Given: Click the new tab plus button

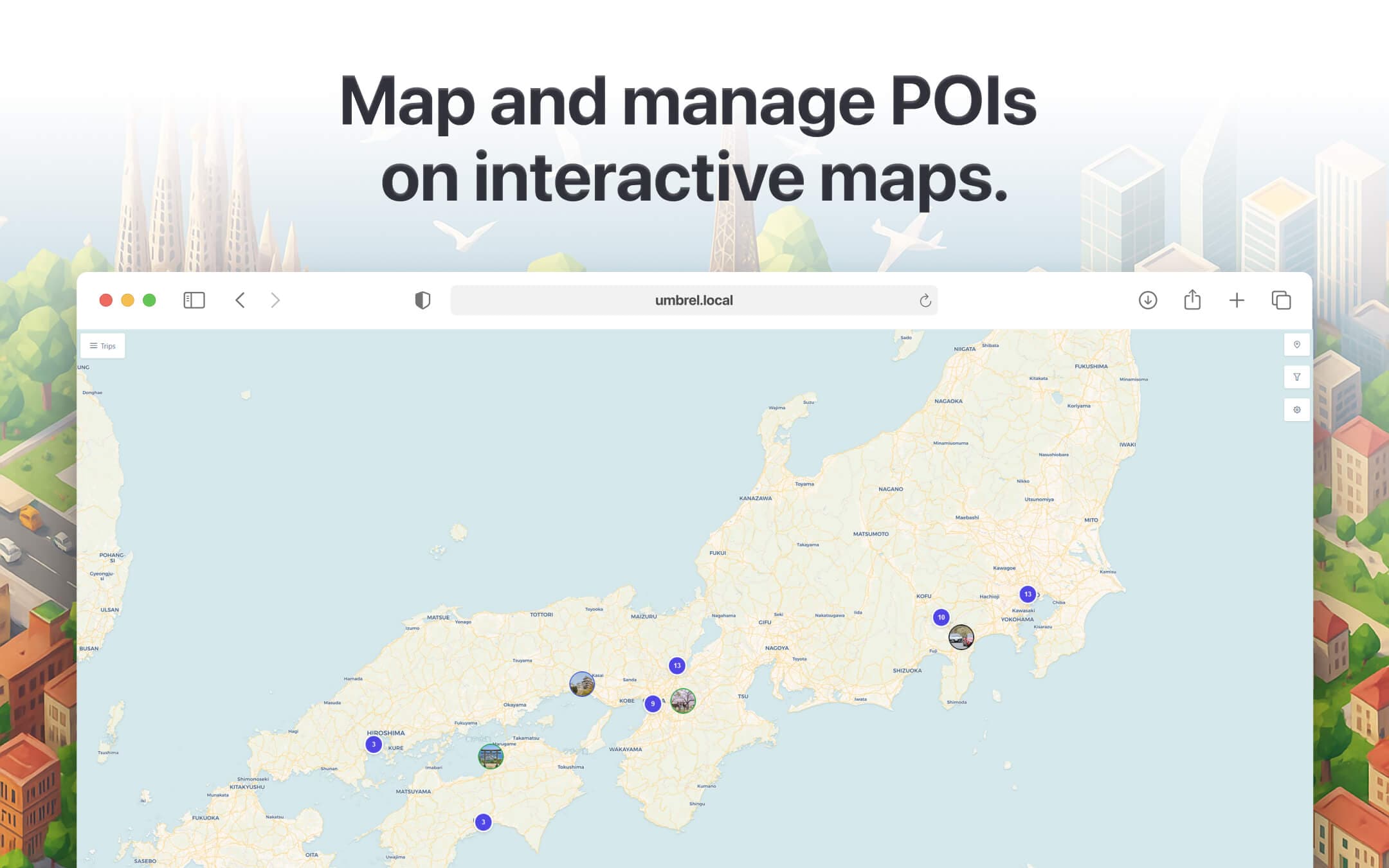Looking at the screenshot, I should [1237, 300].
